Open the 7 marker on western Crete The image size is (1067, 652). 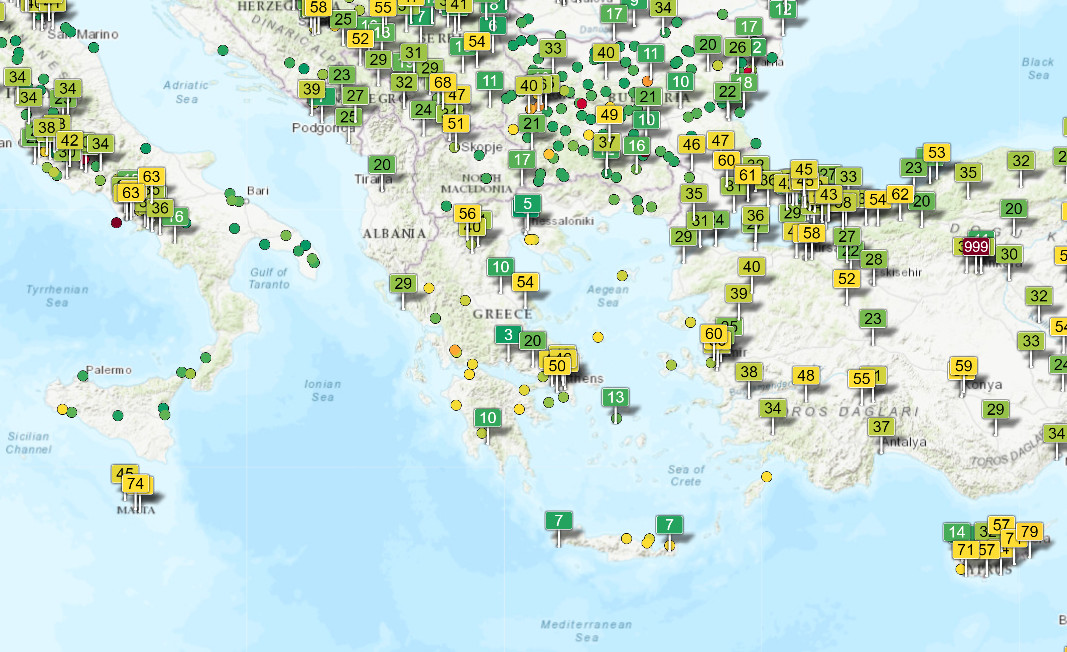pos(558,521)
